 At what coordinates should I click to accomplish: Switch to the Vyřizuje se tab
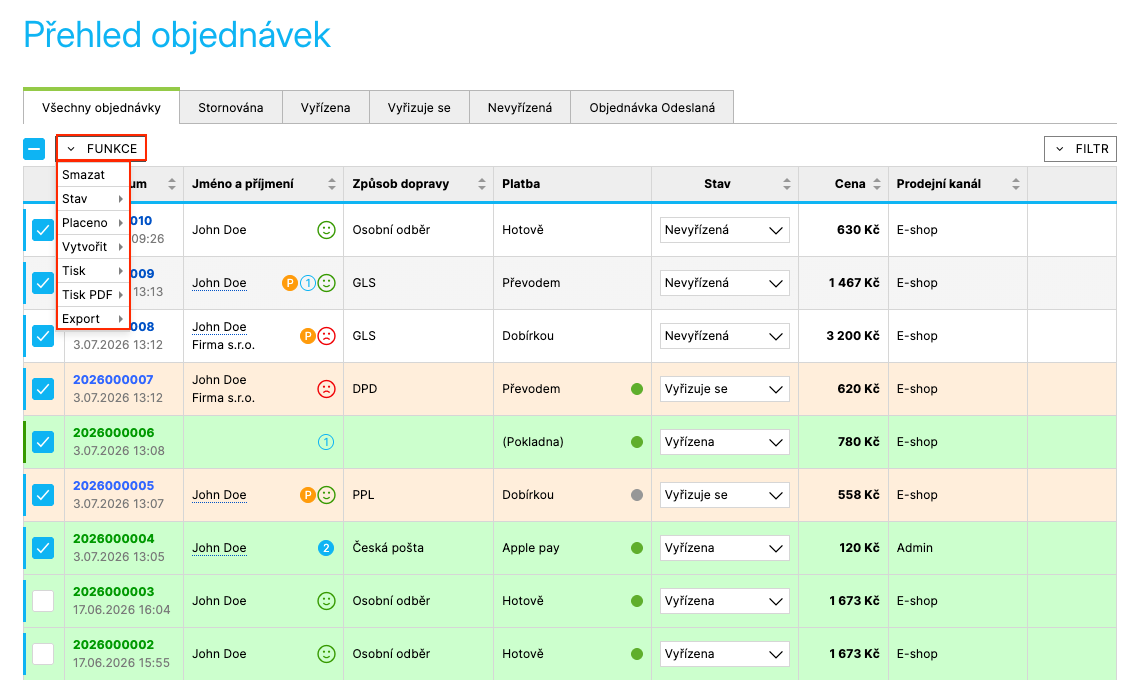click(x=419, y=108)
